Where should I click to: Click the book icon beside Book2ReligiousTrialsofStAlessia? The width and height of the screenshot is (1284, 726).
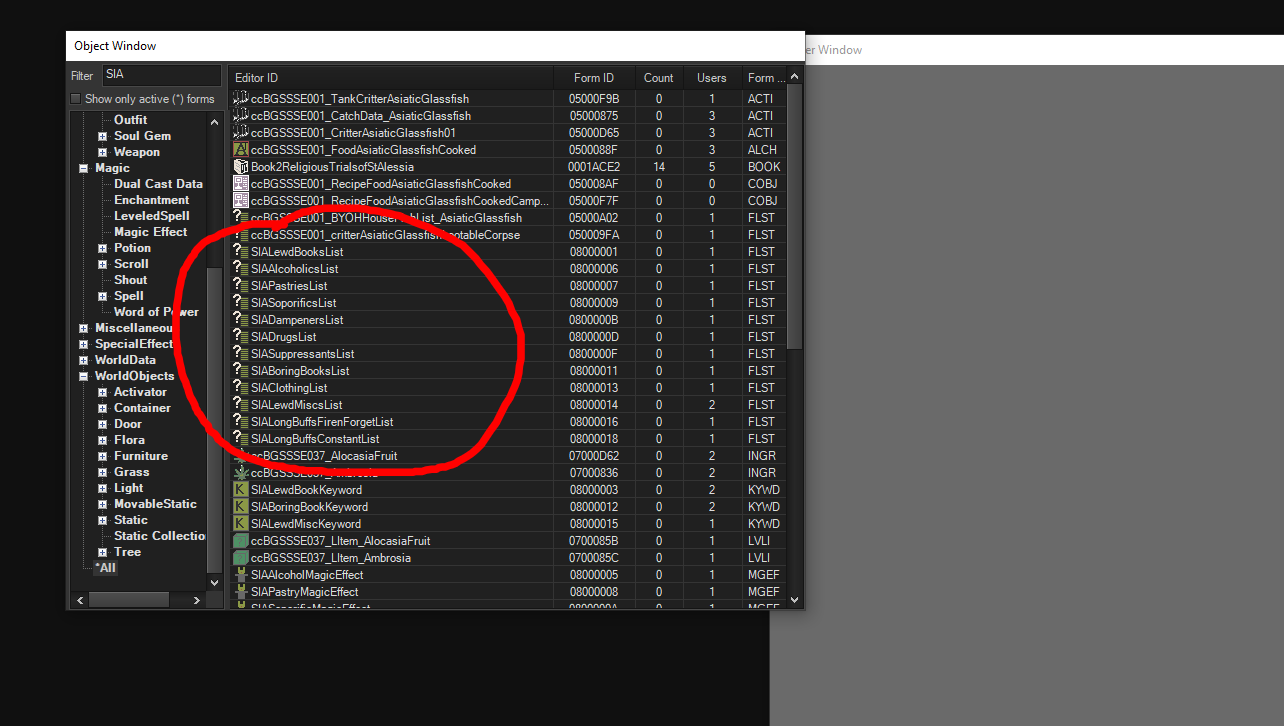240,166
